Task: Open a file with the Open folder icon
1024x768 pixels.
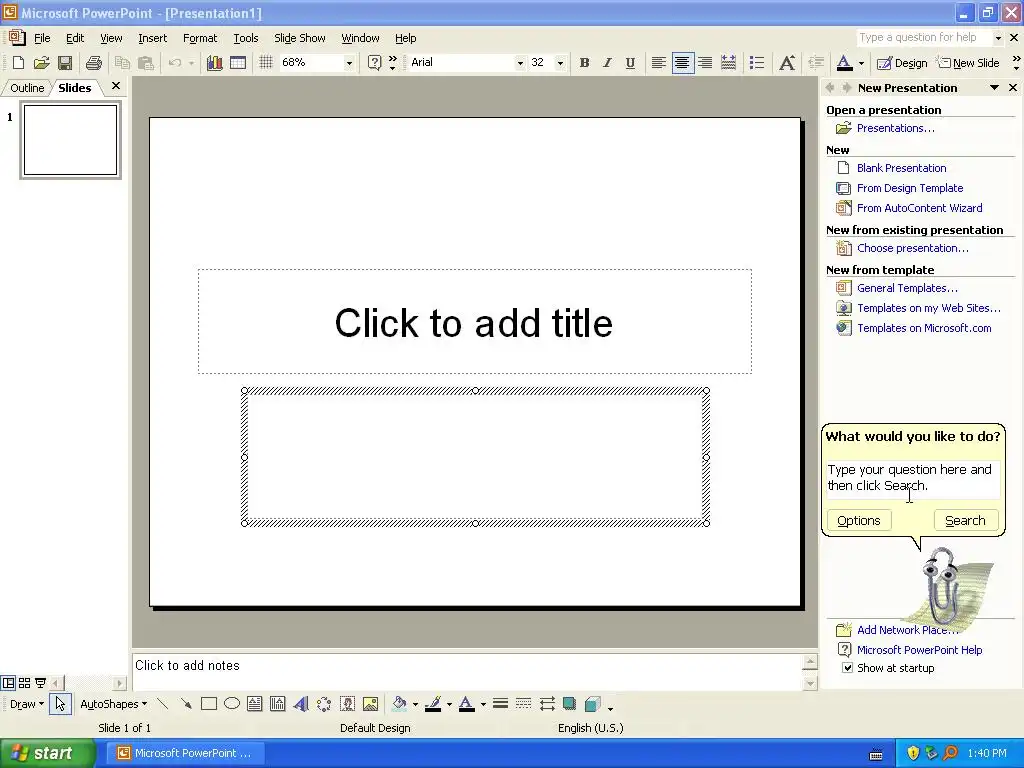Action: tap(41, 63)
